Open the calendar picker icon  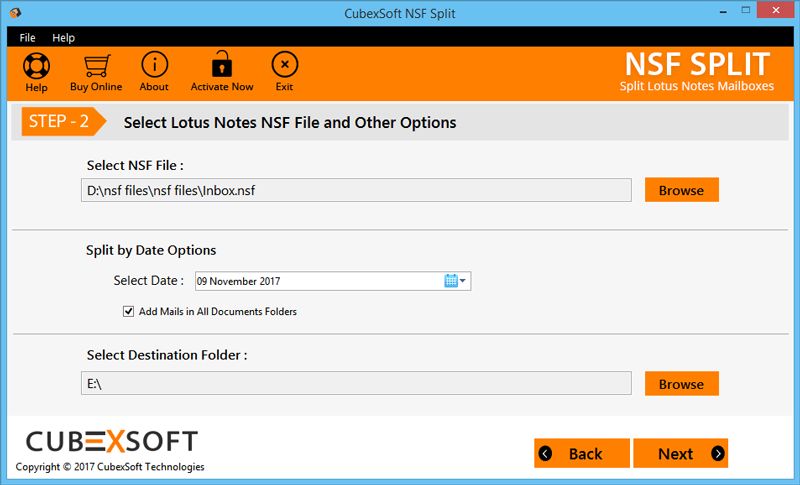tap(450, 281)
